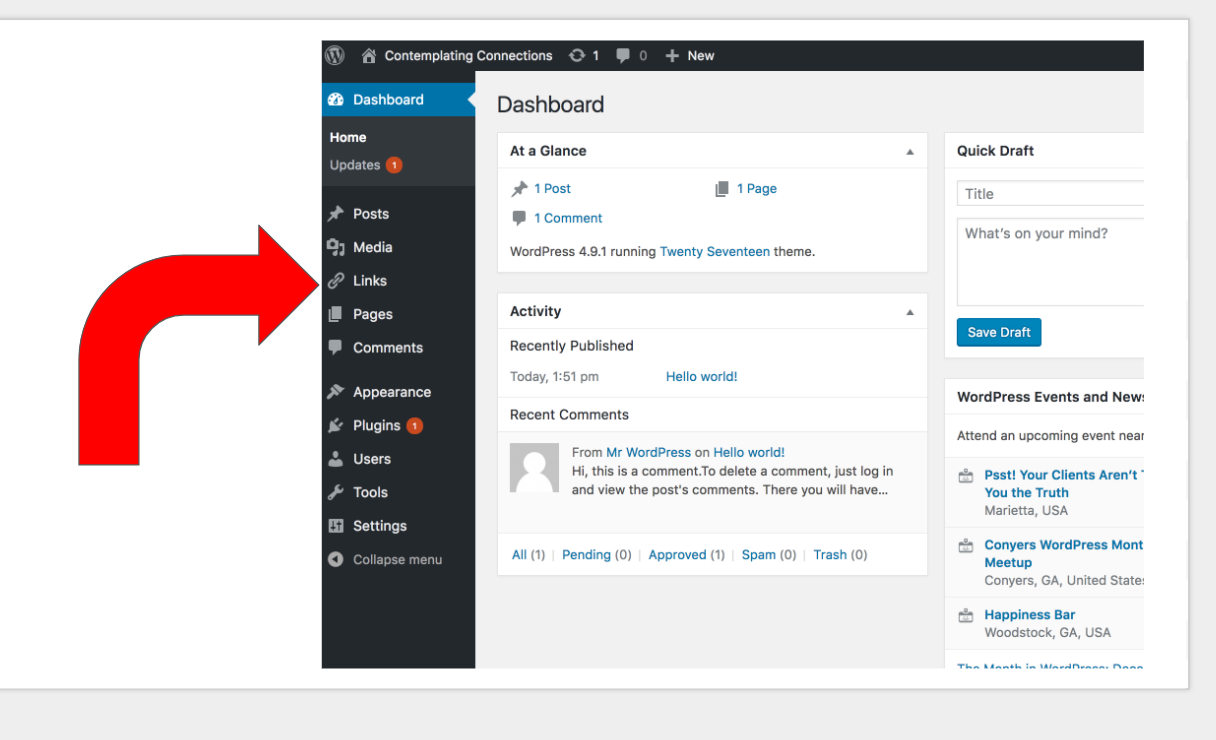Select the Media icon in sidebar
The width and height of the screenshot is (1216, 740).
[336, 247]
